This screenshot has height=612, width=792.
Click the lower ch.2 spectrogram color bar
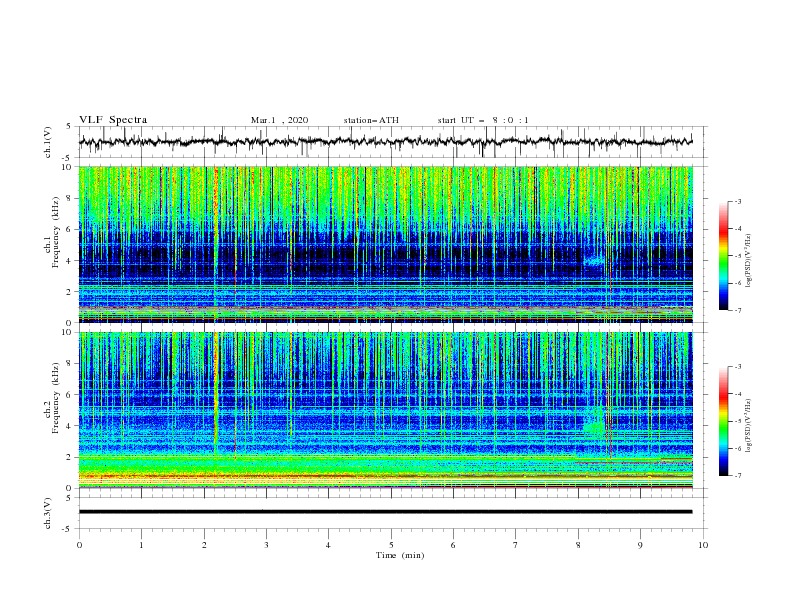(x=724, y=421)
